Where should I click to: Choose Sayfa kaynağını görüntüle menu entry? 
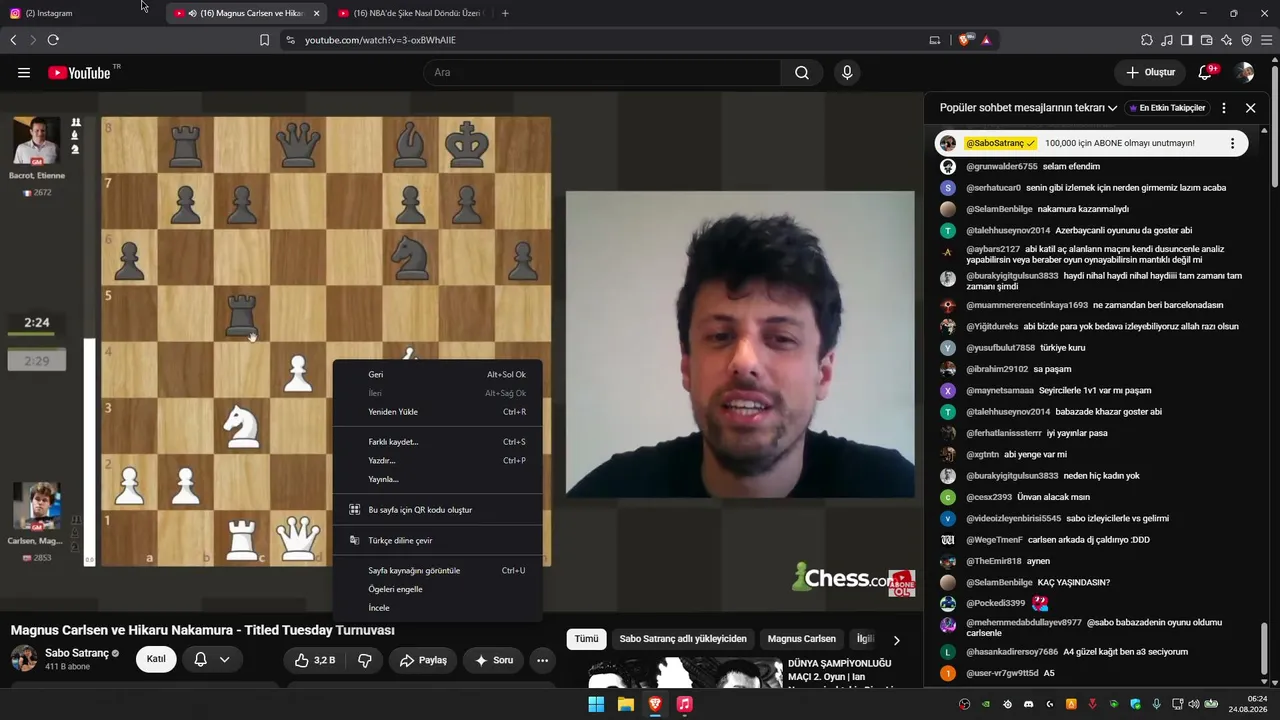pyautogui.click(x=438, y=571)
